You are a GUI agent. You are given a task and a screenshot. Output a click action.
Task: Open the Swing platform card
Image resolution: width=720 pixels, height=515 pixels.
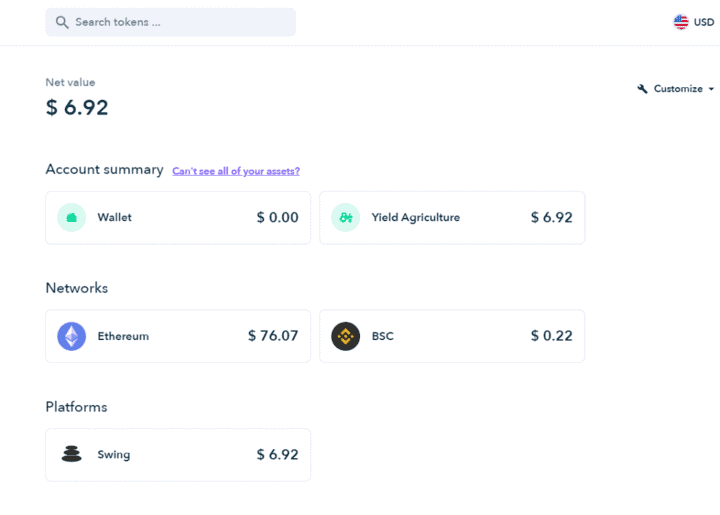coord(178,454)
